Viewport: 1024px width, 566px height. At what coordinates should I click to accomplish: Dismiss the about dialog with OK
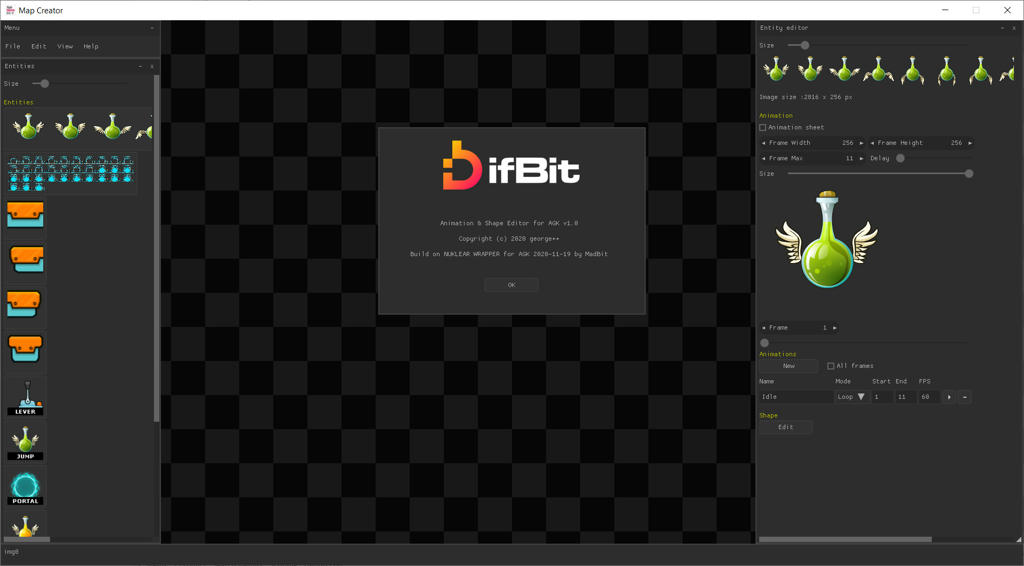coord(511,285)
